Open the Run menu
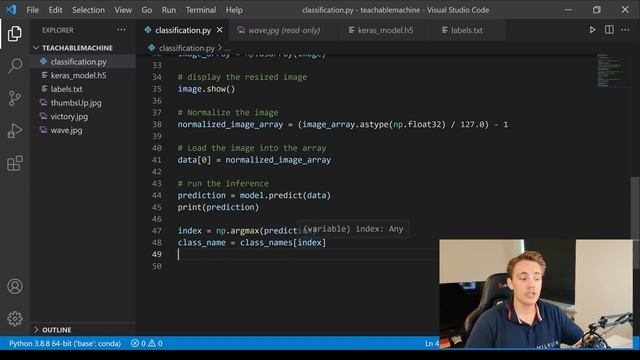640x360 pixels. click(169, 10)
